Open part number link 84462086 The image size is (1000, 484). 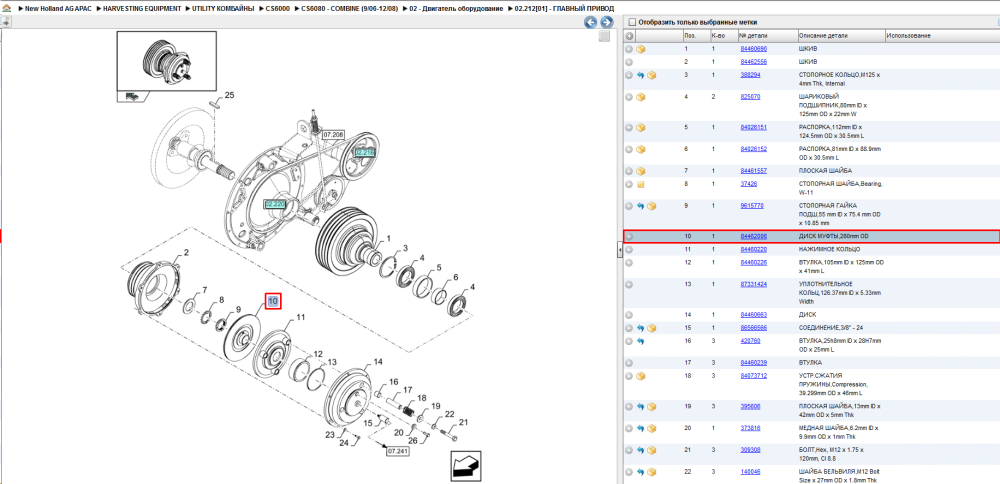click(x=753, y=237)
